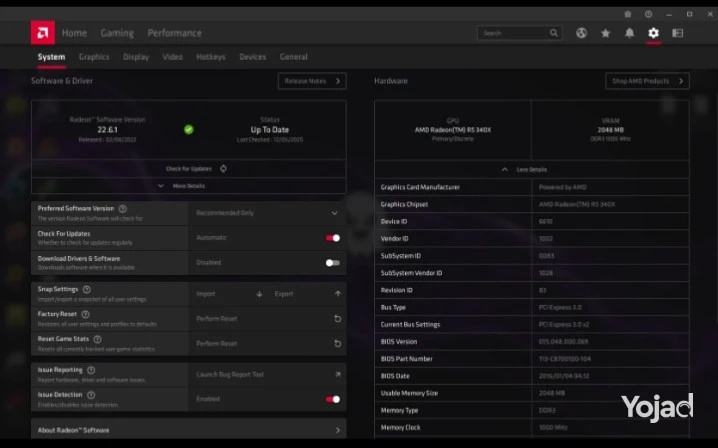Viewport: 718px width, 448px height.
Task: Click the BIOS Version row label
Action: (x=399, y=342)
